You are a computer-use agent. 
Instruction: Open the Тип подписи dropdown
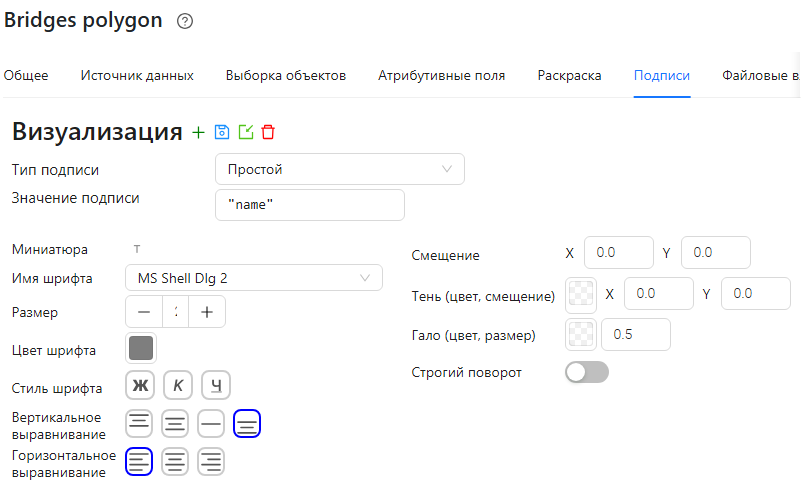click(340, 169)
